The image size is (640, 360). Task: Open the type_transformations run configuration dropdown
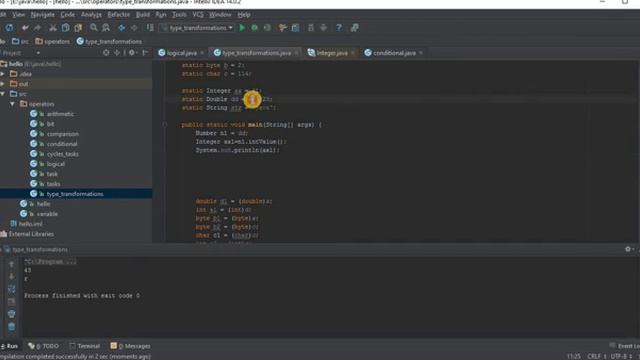tap(197, 28)
